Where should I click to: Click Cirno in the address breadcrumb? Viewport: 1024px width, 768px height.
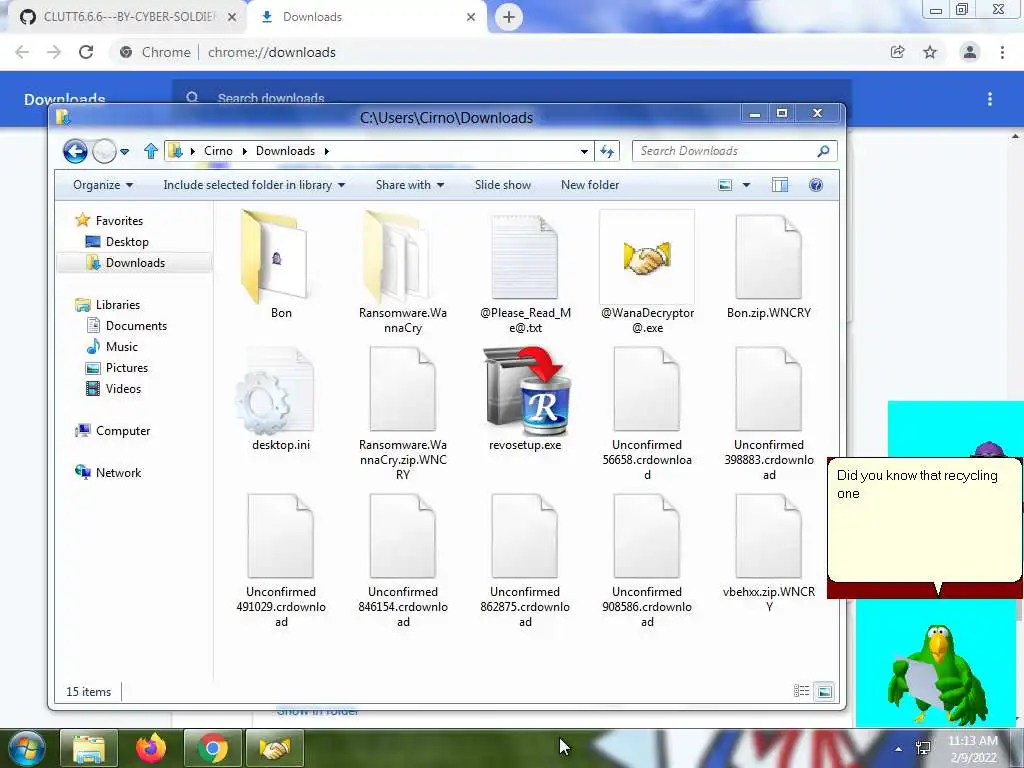click(x=218, y=151)
